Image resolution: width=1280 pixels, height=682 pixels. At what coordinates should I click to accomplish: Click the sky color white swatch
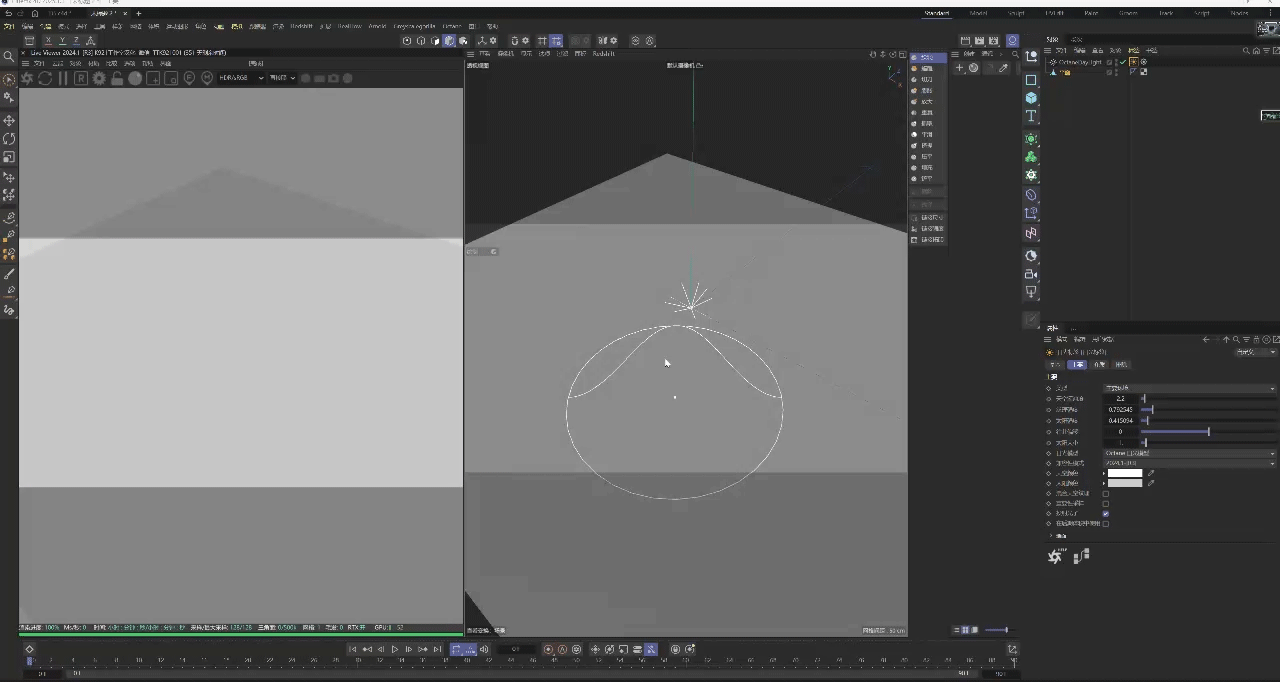(x=1125, y=473)
